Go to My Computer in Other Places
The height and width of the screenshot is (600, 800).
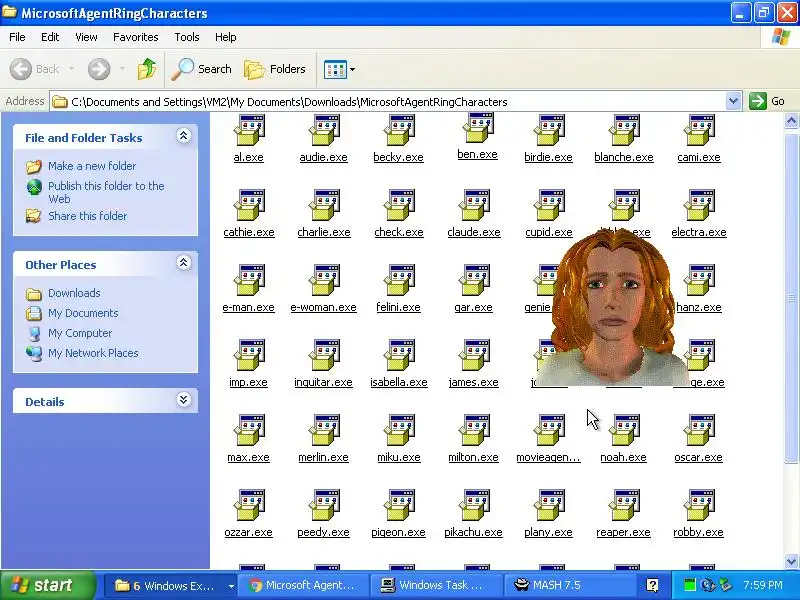point(80,333)
